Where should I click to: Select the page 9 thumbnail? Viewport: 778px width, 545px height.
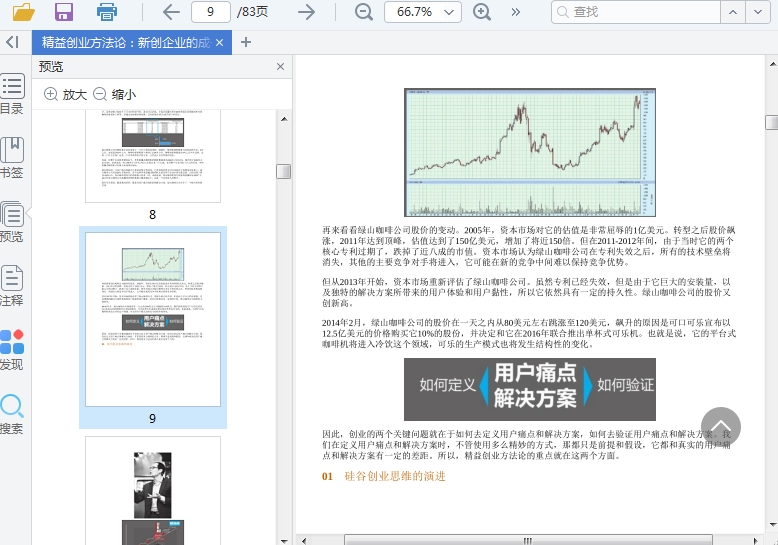pos(153,319)
